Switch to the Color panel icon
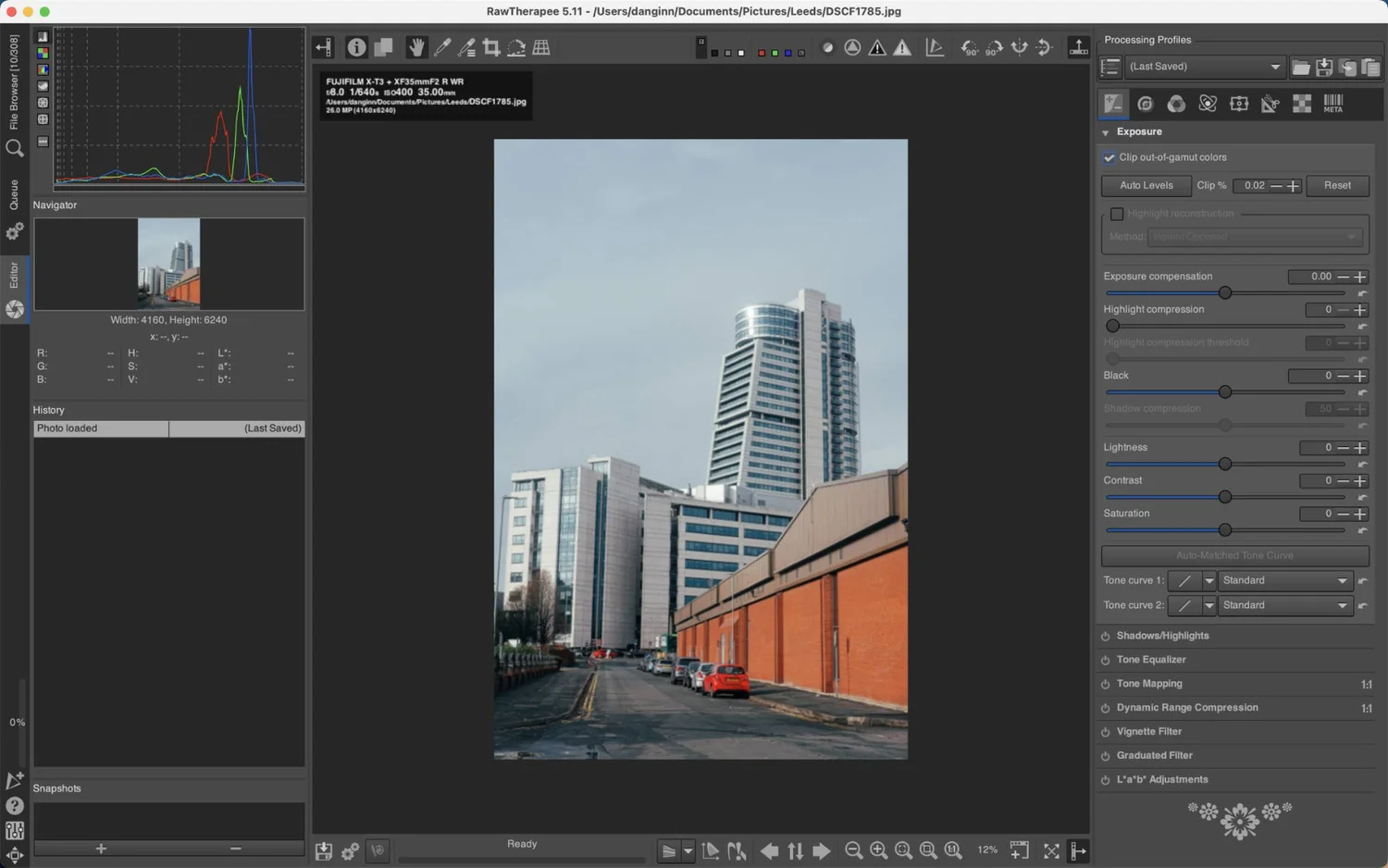Image resolution: width=1388 pixels, height=868 pixels. click(x=1176, y=104)
